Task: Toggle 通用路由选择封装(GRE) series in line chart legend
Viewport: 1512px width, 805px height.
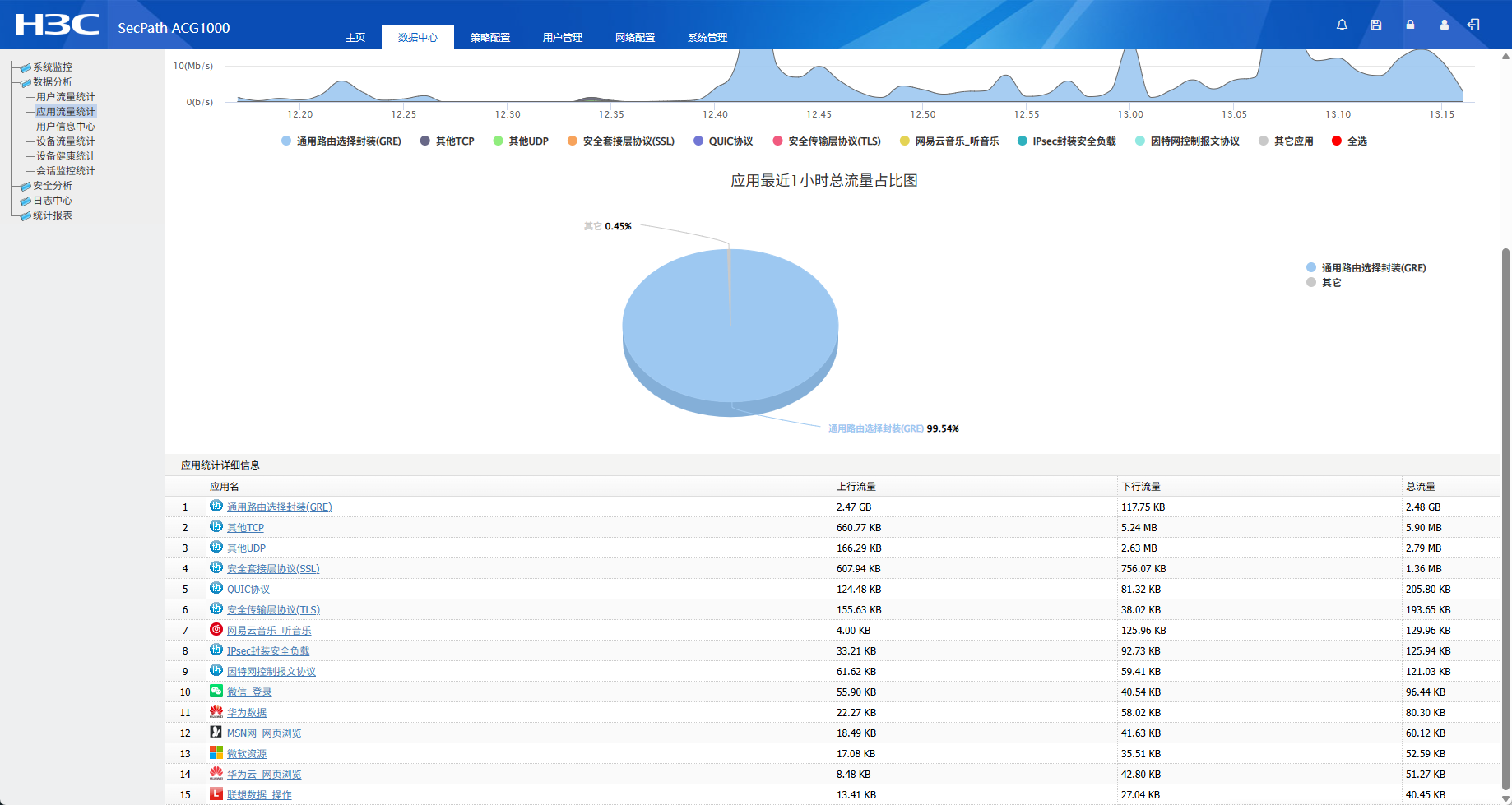Action: click(341, 141)
